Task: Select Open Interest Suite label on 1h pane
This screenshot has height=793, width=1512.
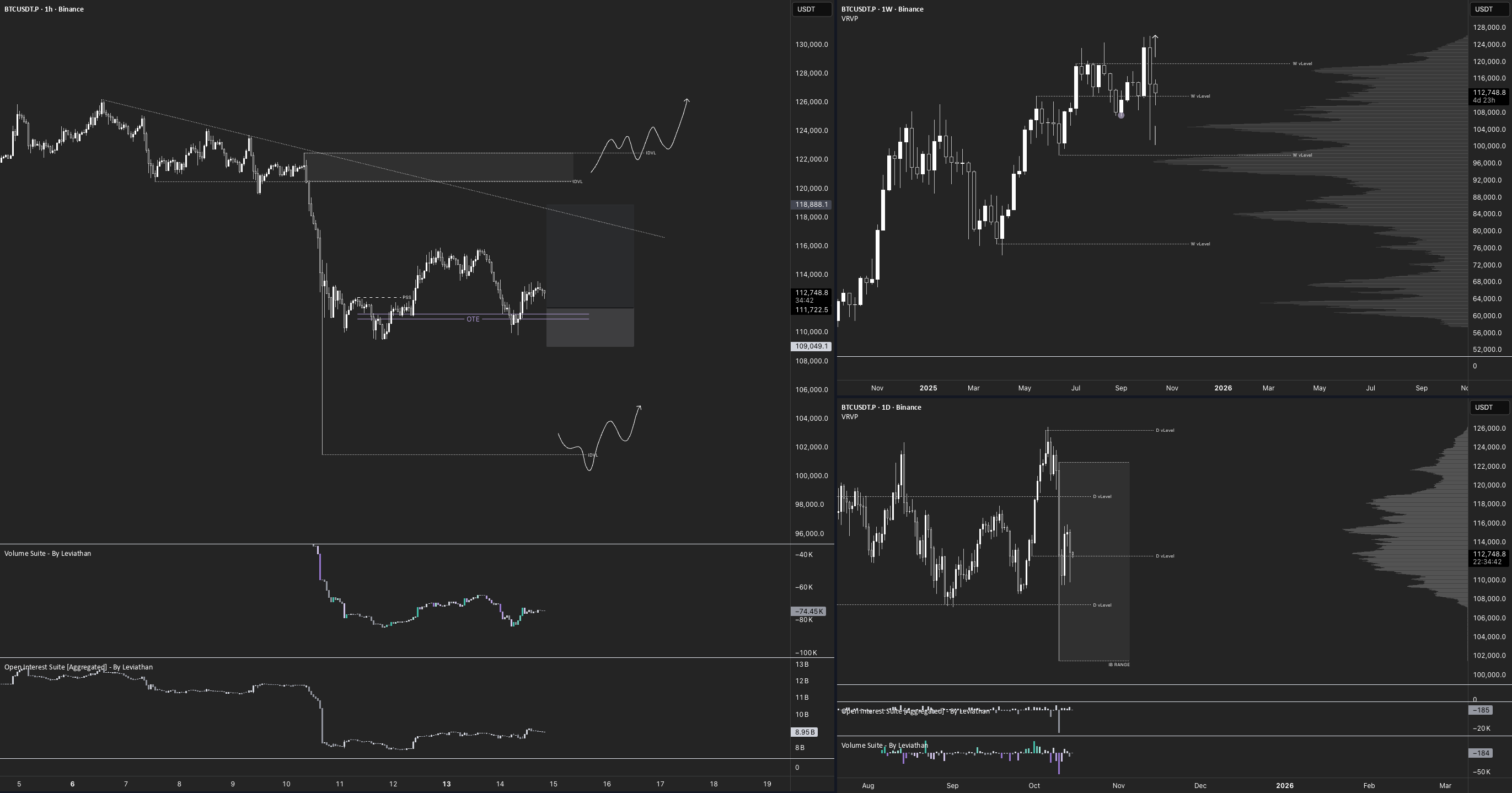Action: pos(78,667)
